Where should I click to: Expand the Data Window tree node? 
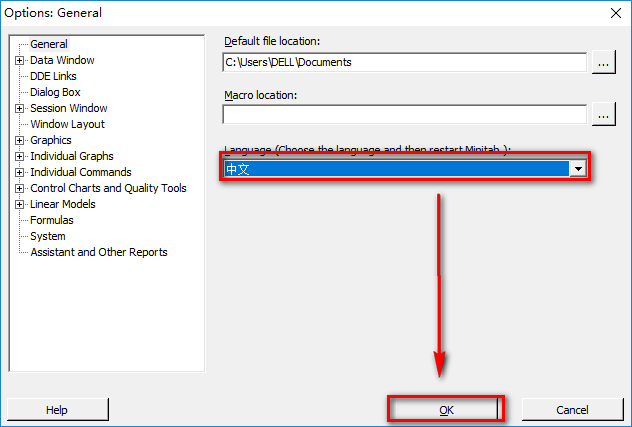(x=19, y=60)
